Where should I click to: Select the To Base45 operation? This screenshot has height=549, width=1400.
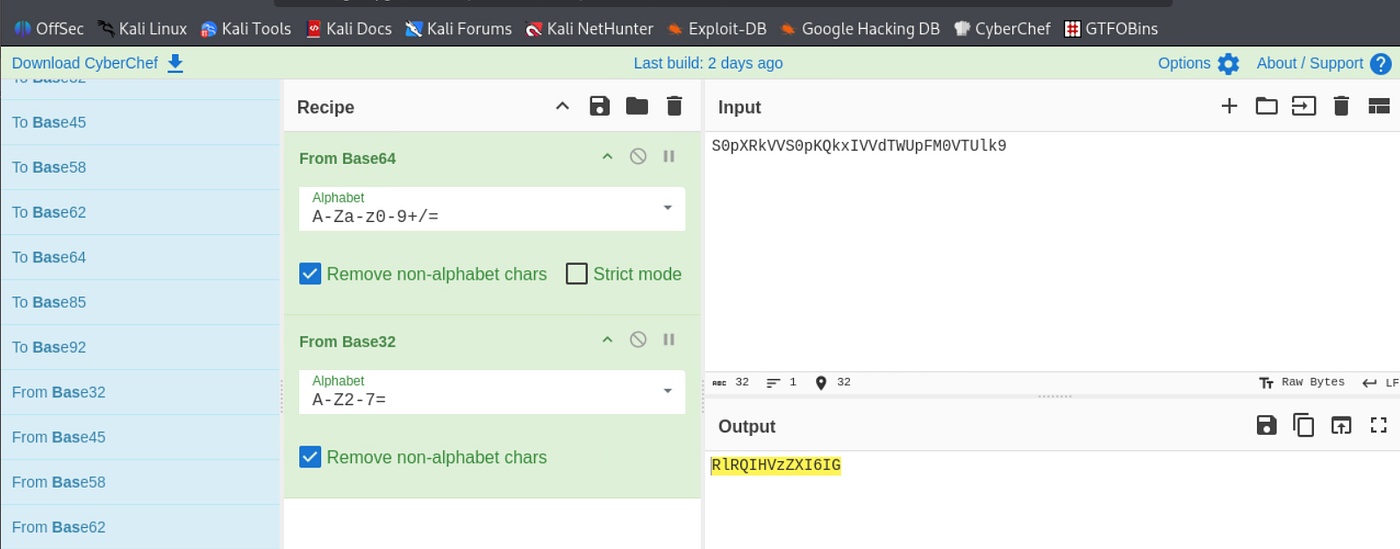click(x=140, y=122)
